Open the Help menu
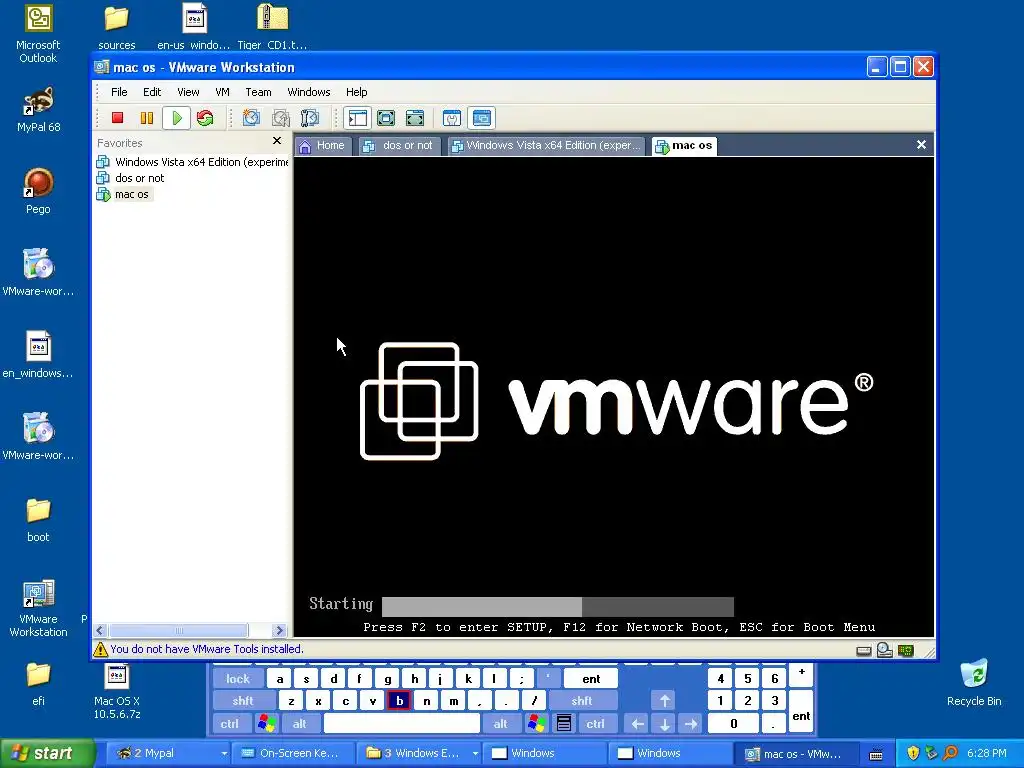The width and height of the screenshot is (1024, 768). [x=357, y=92]
